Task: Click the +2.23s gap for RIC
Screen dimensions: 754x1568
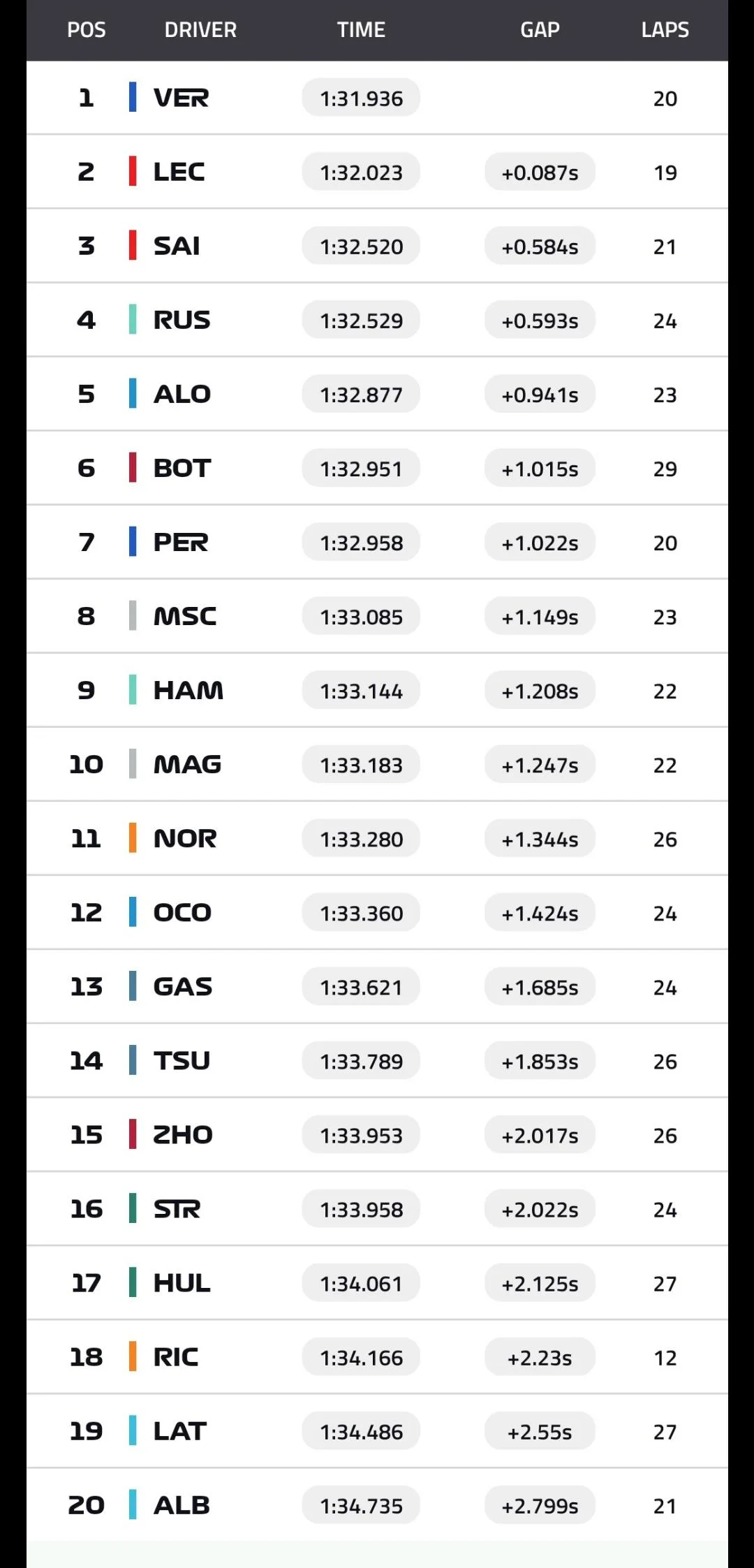Action: click(540, 1358)
